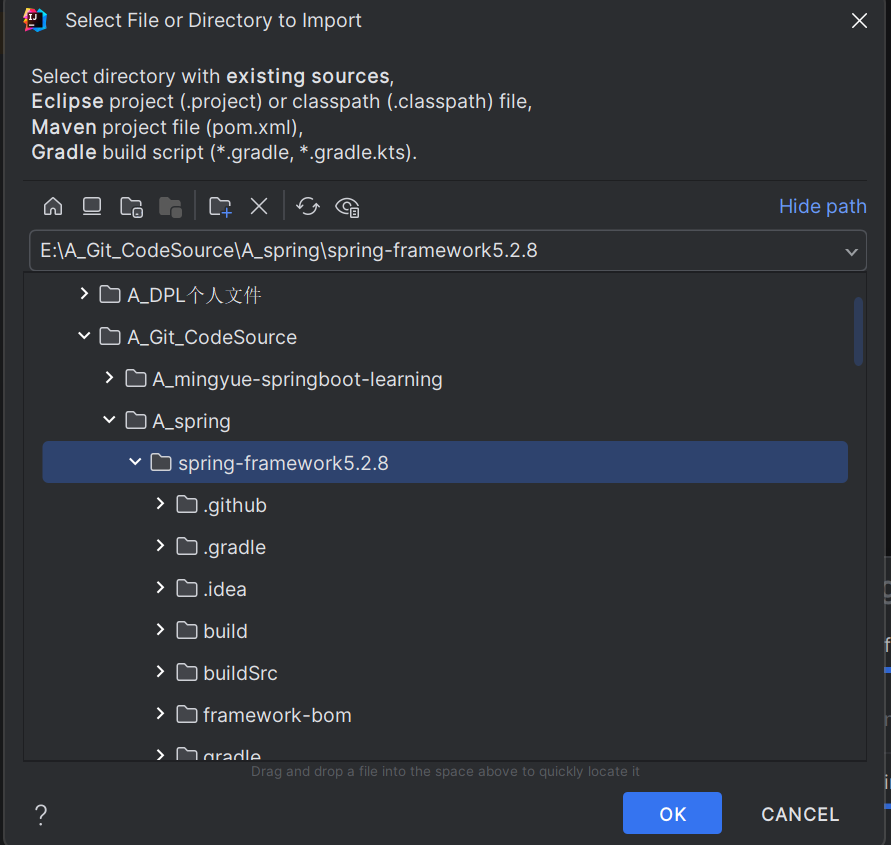Select the build directory

[445, 631]
